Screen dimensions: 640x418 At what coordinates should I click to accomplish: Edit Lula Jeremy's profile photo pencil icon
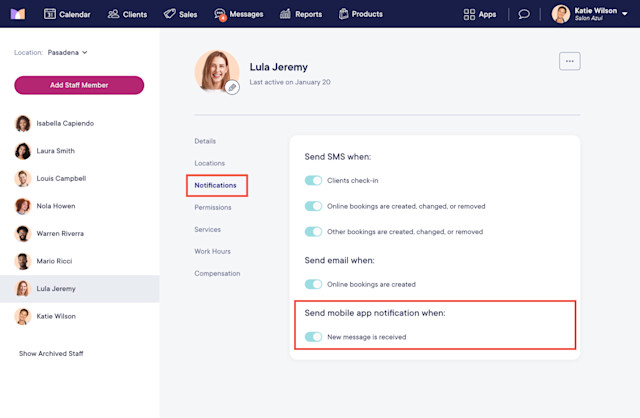click(232, 87)
